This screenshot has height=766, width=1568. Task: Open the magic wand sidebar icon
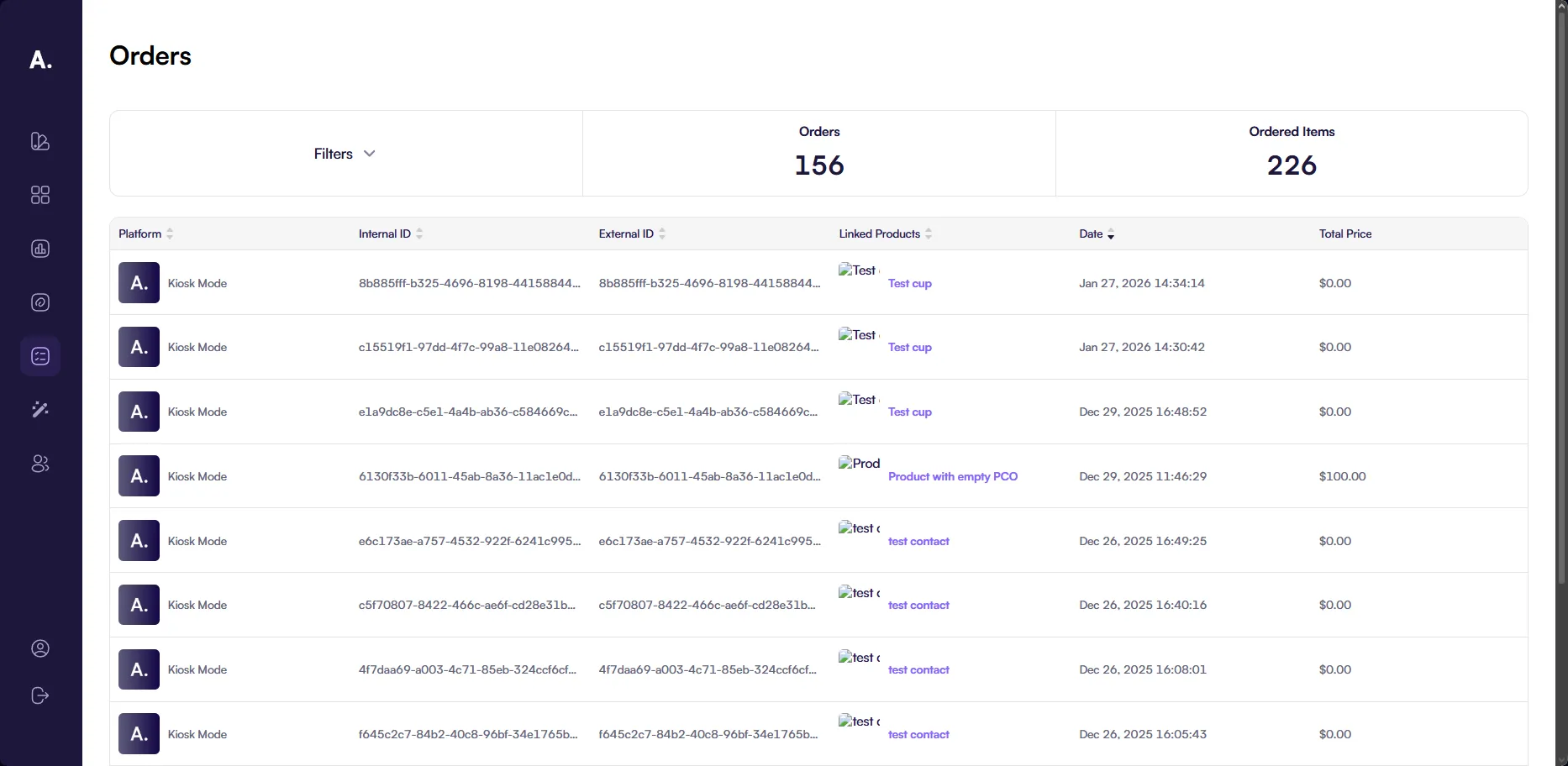pos(40,410)
